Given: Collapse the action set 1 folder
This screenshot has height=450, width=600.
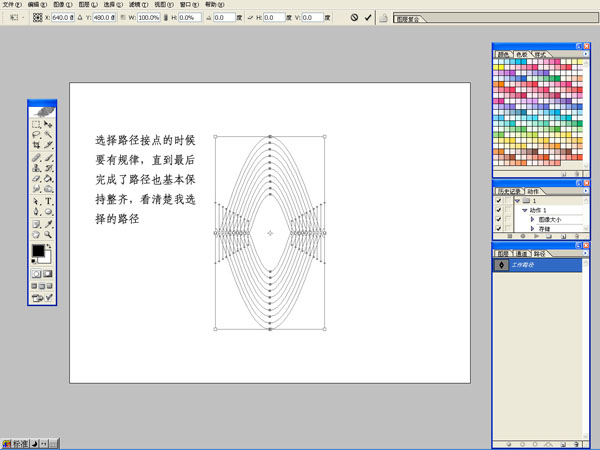Looking at the screenshot, I should (x=518, y=201).
